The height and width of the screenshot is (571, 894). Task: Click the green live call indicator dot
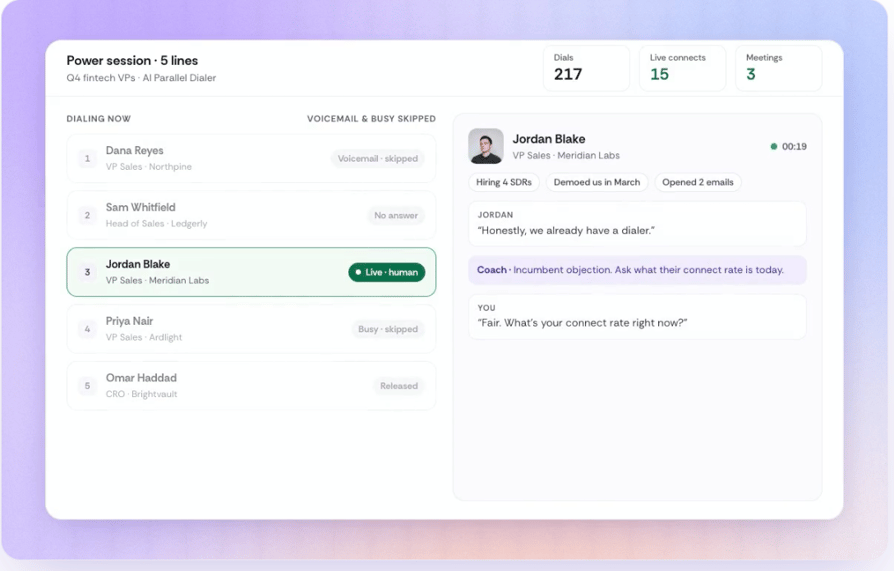tap(774, 147)
